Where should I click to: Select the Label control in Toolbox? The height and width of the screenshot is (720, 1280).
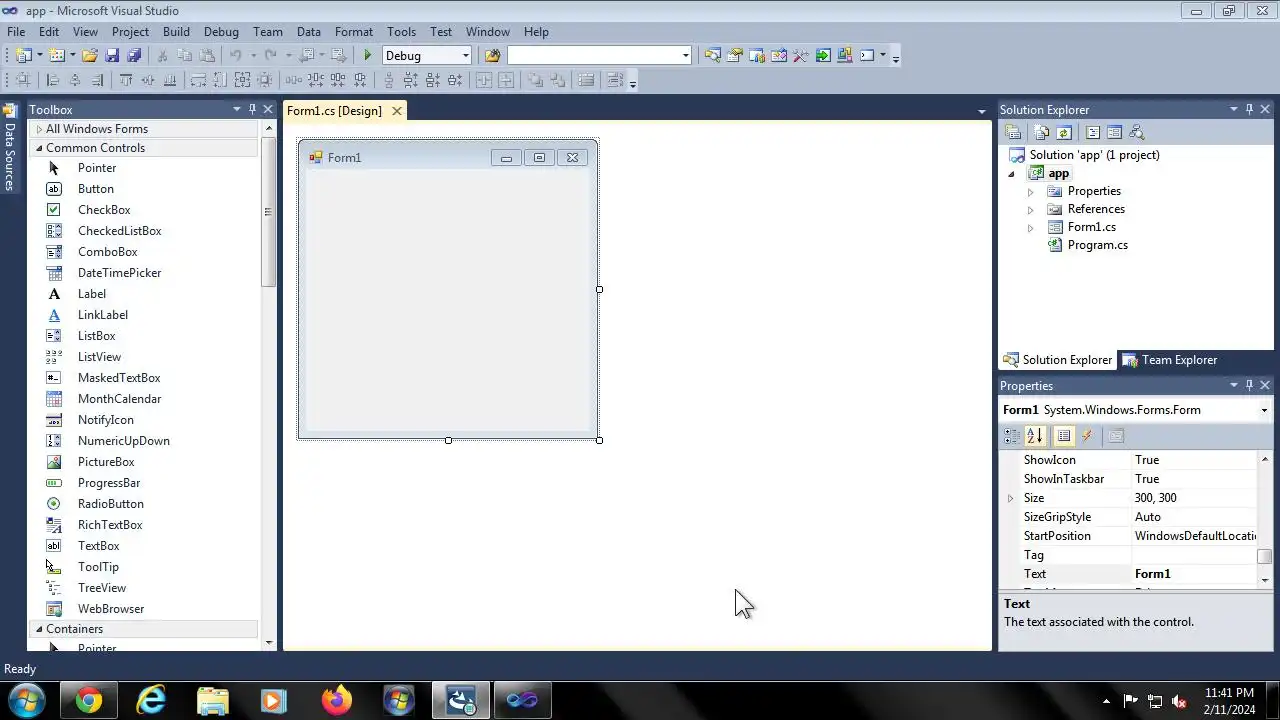click(x=92, y=294)
